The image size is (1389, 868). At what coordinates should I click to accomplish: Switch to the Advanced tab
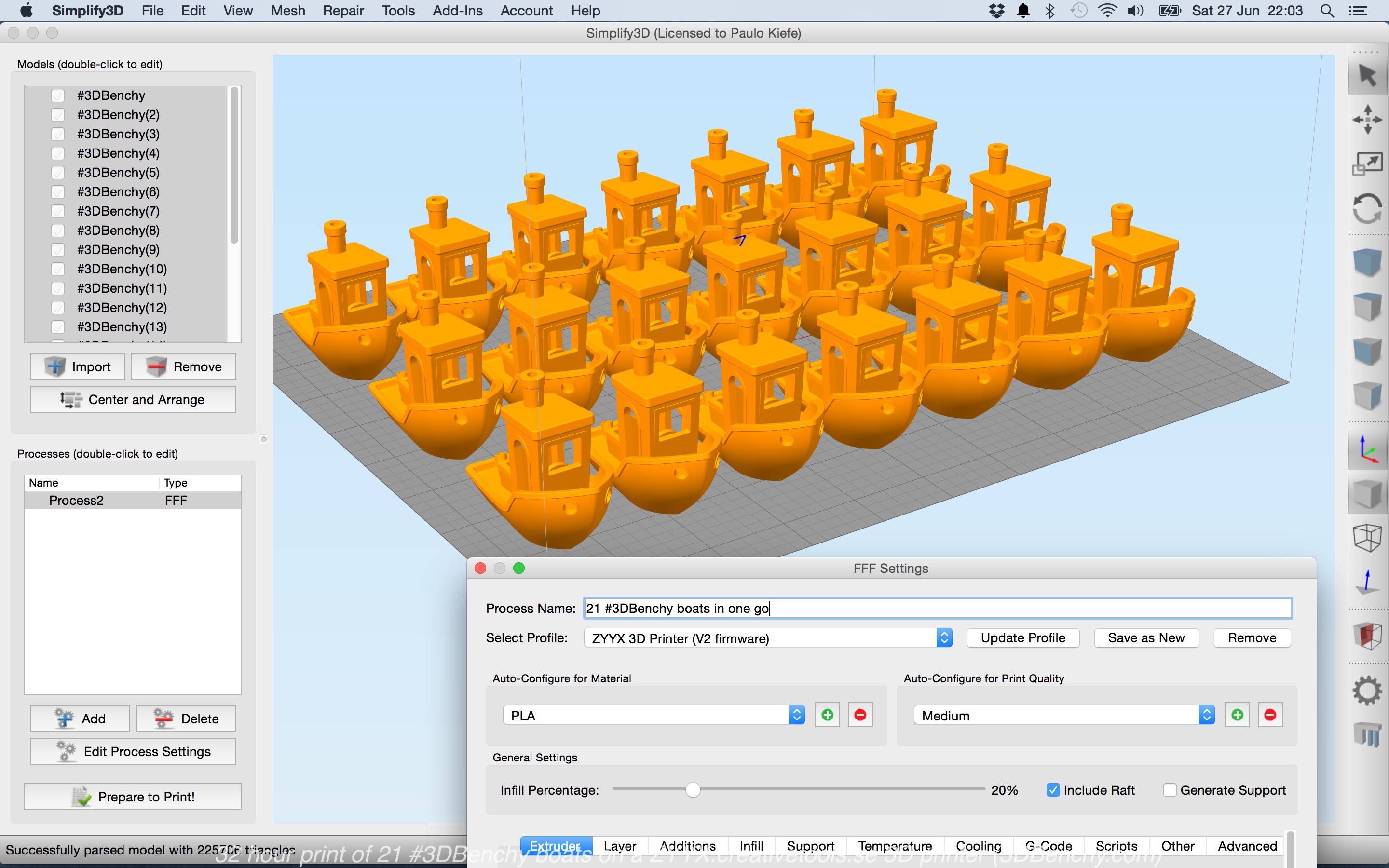click(1247, 846)
